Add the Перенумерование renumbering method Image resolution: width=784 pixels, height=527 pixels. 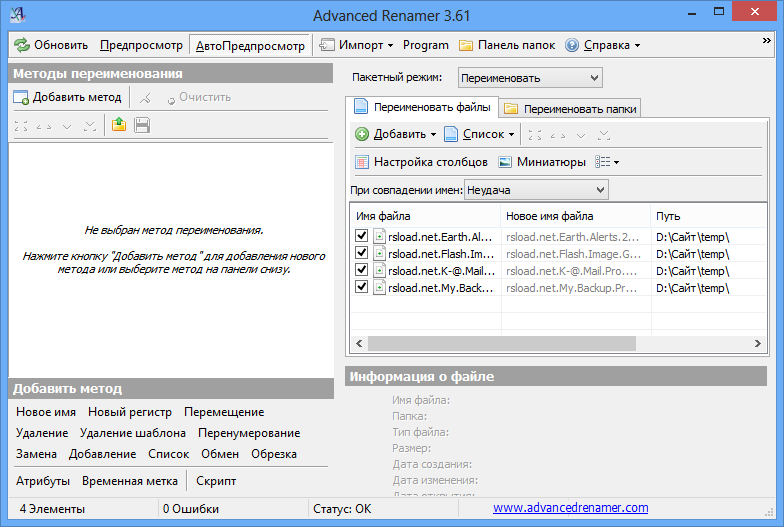249,433
